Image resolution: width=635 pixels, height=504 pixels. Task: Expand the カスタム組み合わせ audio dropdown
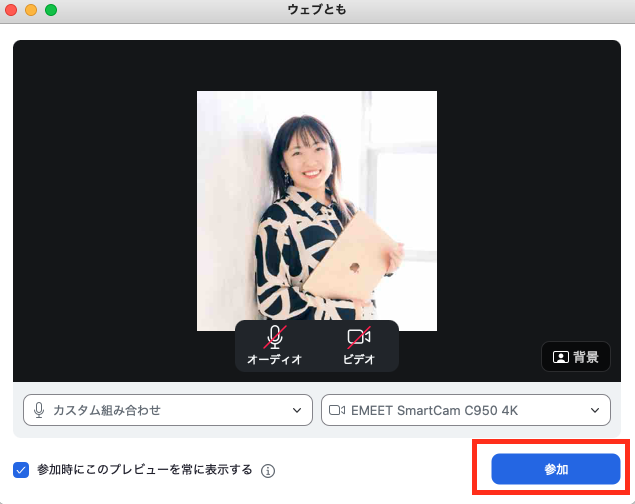coord(168,410)
